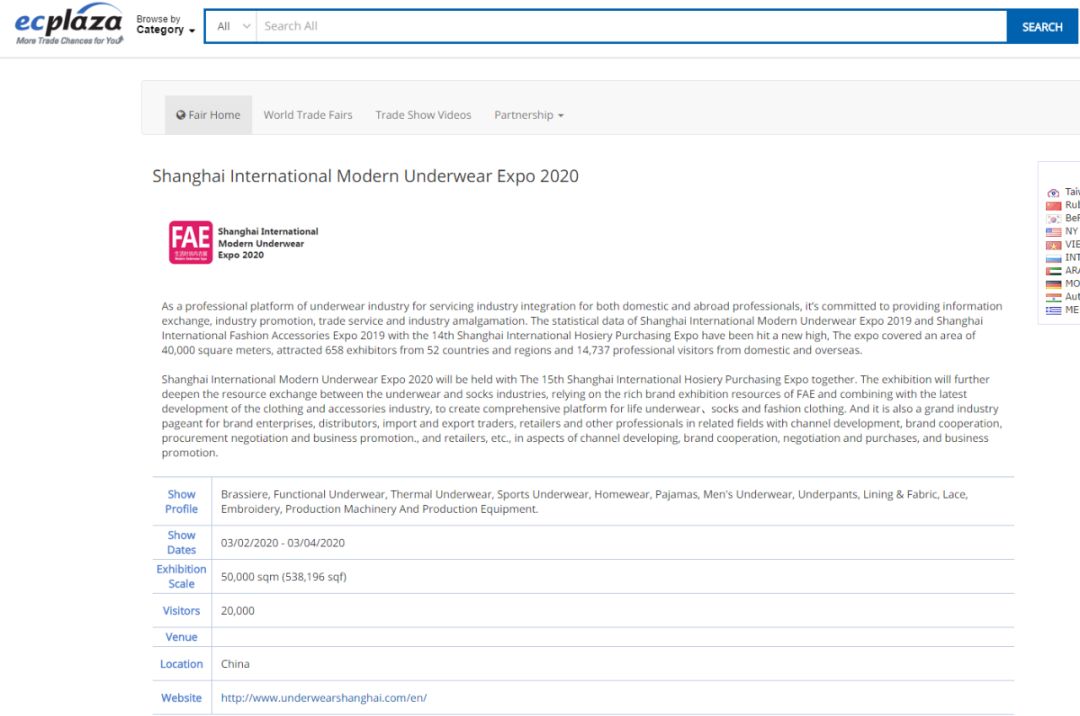Click the UAE flag beside ARA
Viewport: 1080px width, 716px height.
[1053, 271]
